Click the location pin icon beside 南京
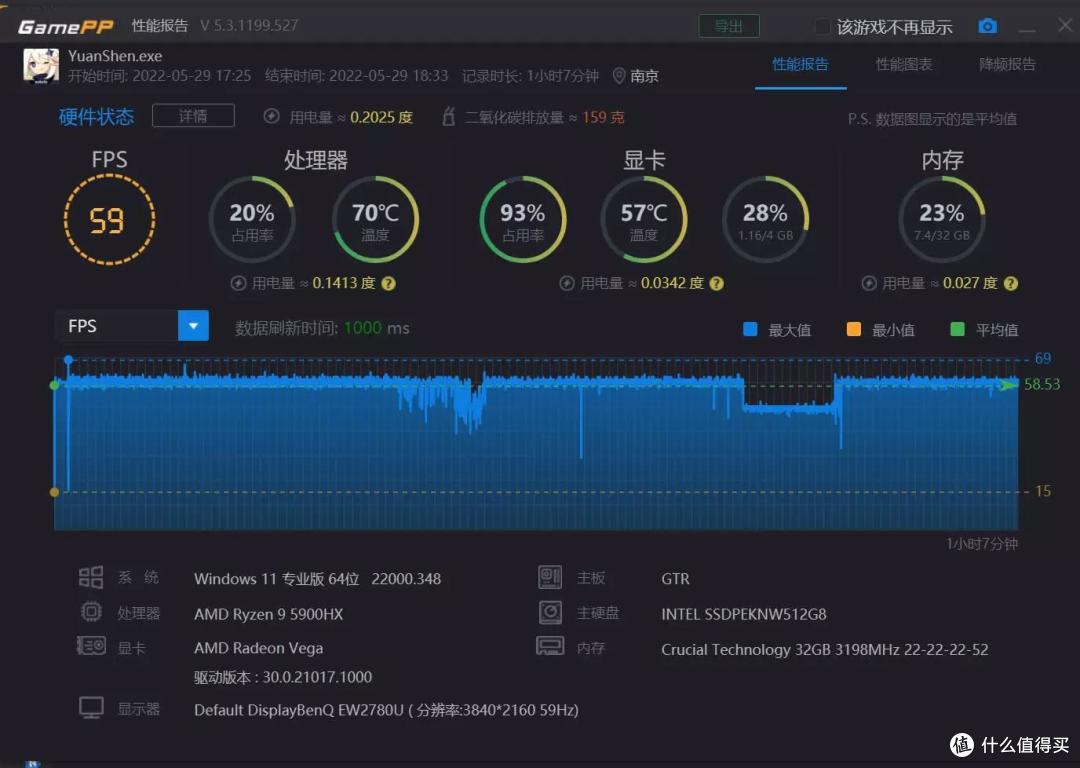The height and width of the screenshot is (768, 1080). click(x=619, y=76)
